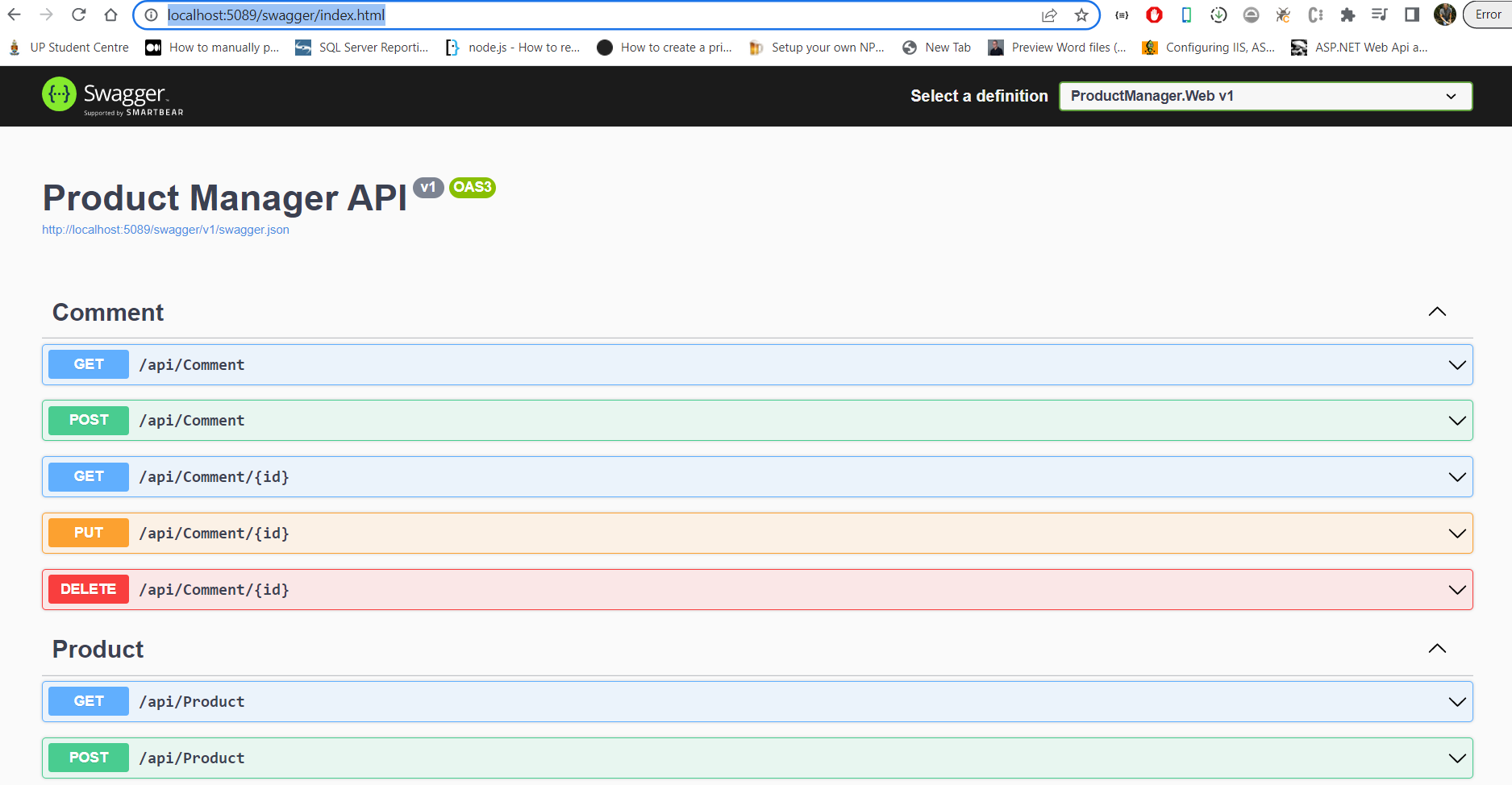
Task: Open the green phone extension icon
Action: 1186,15
